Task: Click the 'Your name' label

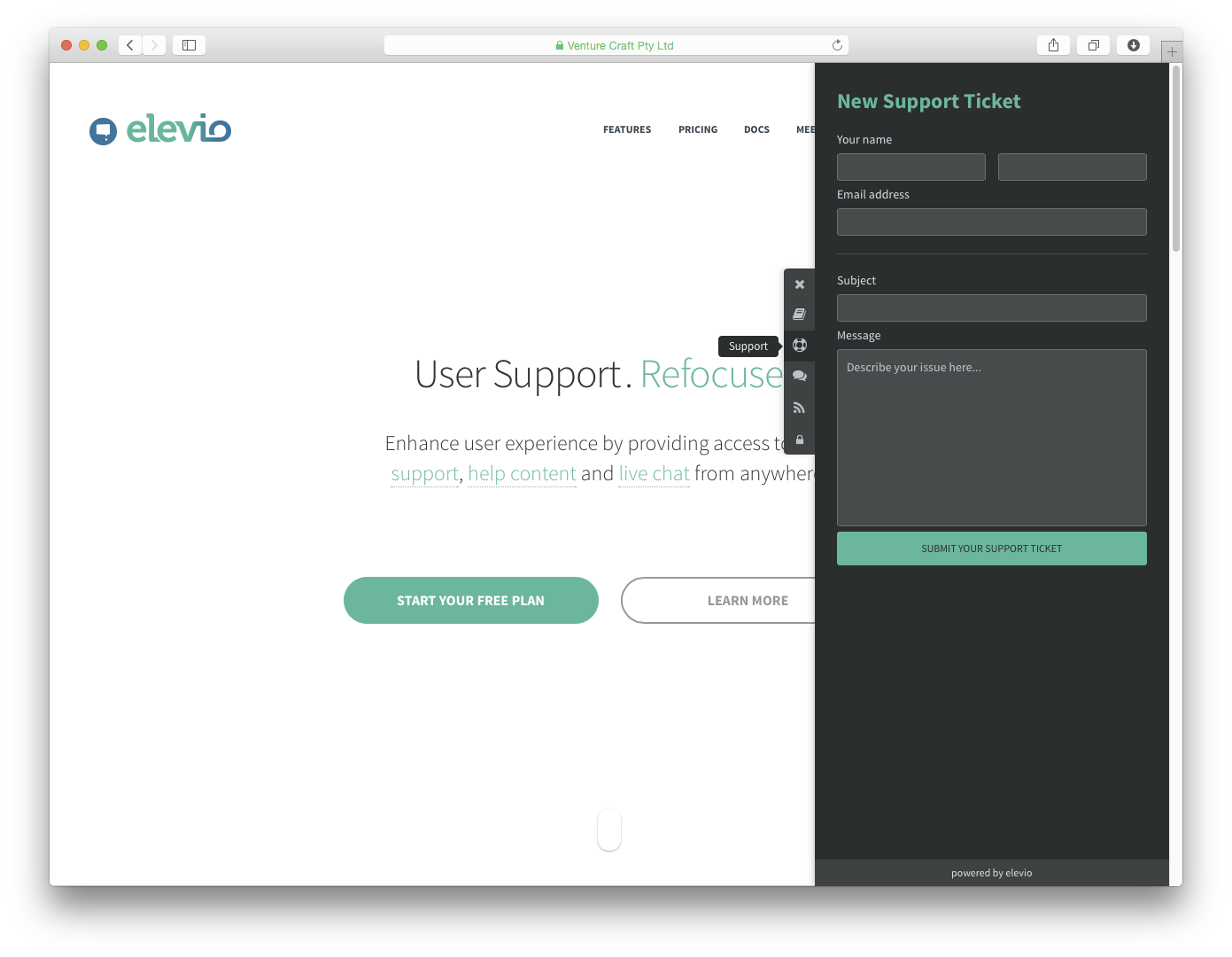Action: (864, 140)
